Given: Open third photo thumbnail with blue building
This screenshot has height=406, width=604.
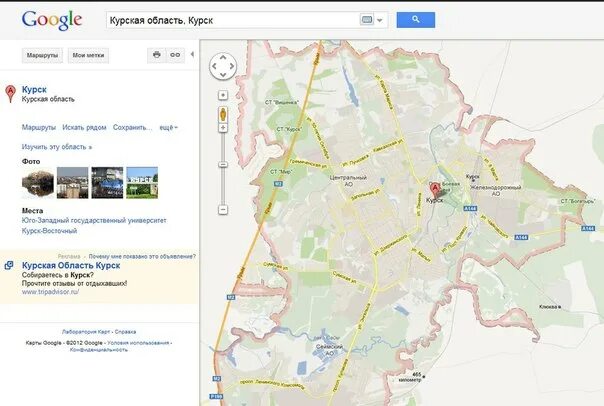Looking at the screenshot, I should coord(107,183).
